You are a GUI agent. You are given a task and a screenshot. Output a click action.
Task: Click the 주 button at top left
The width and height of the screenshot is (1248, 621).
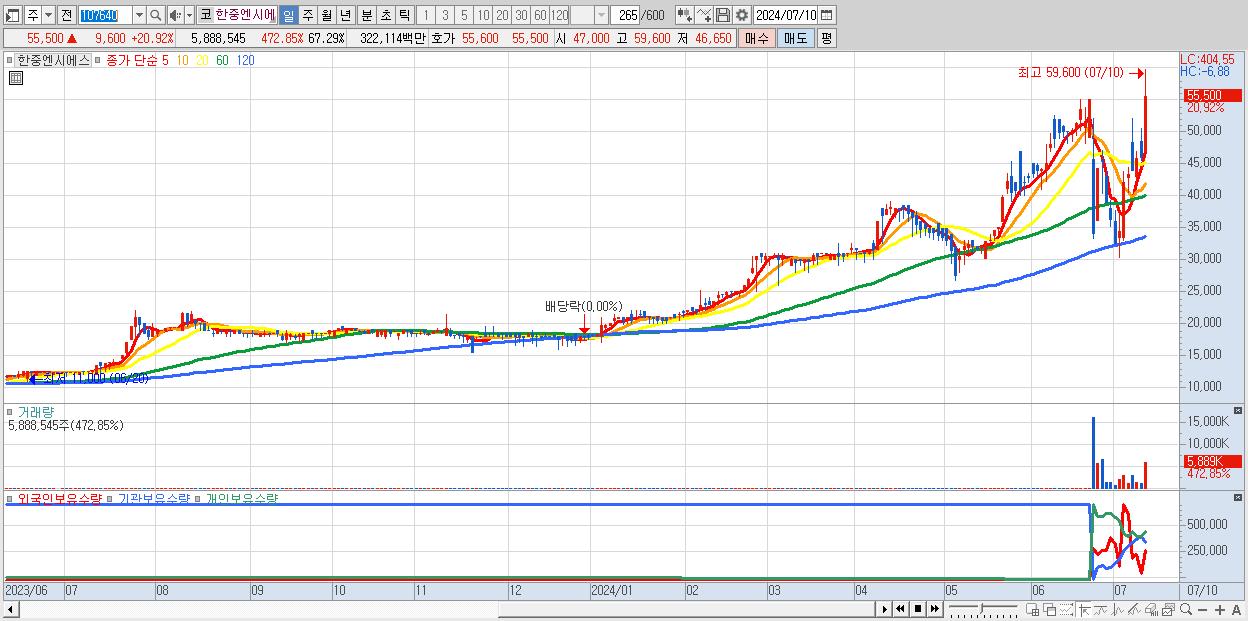click(33, 15)
